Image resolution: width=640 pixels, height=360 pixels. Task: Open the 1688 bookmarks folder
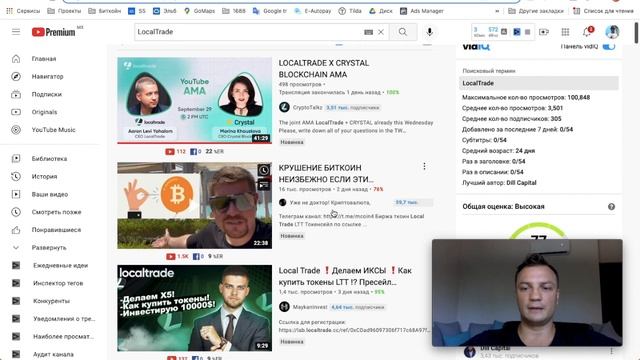(x=233, y=11)
